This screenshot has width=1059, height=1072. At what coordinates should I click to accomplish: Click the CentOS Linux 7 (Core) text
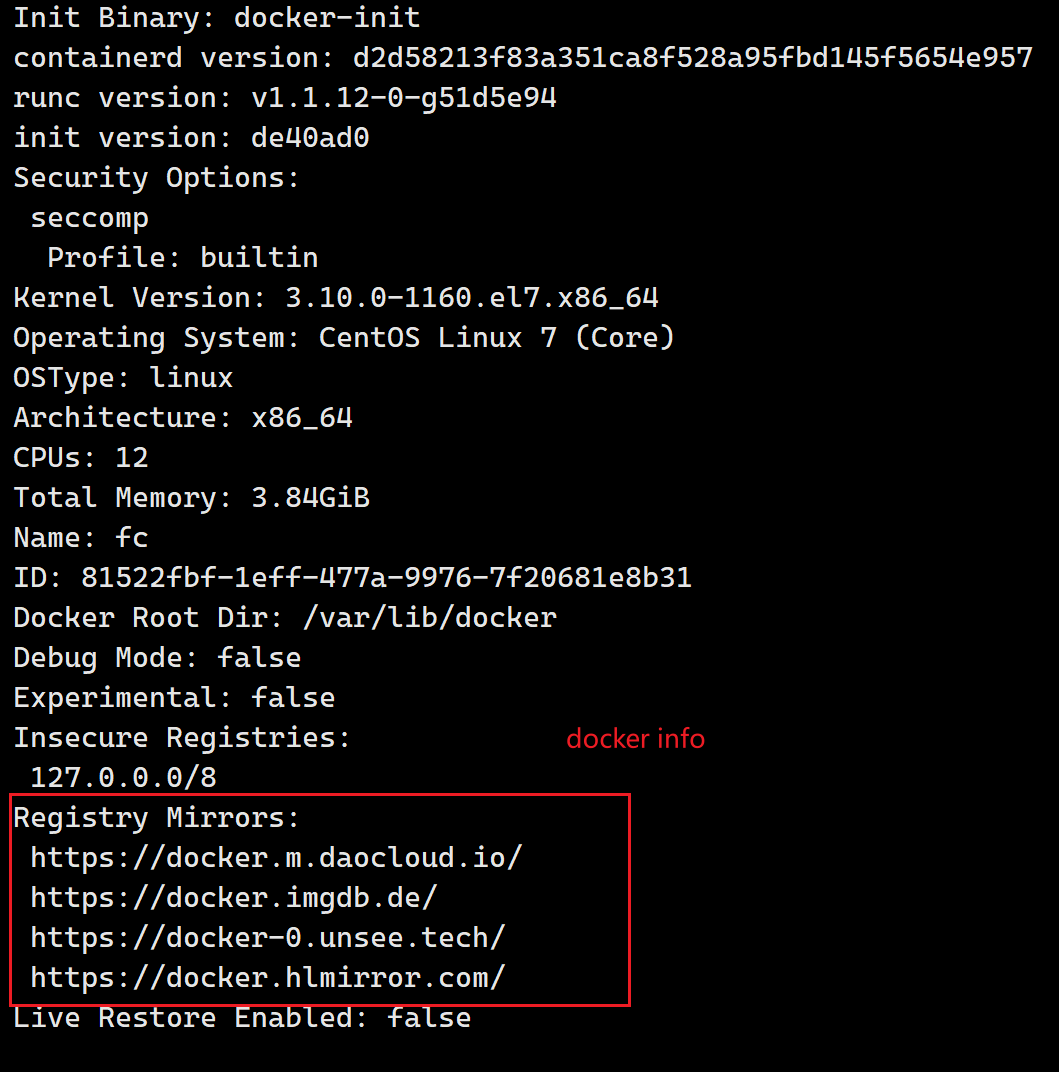(496, 338)
